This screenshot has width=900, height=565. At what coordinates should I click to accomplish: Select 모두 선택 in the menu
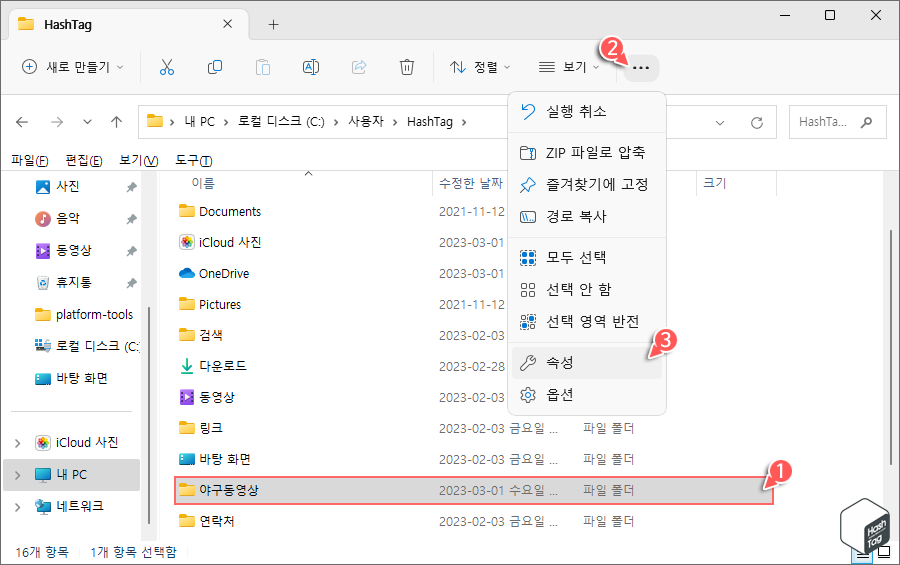coord(587,257)
